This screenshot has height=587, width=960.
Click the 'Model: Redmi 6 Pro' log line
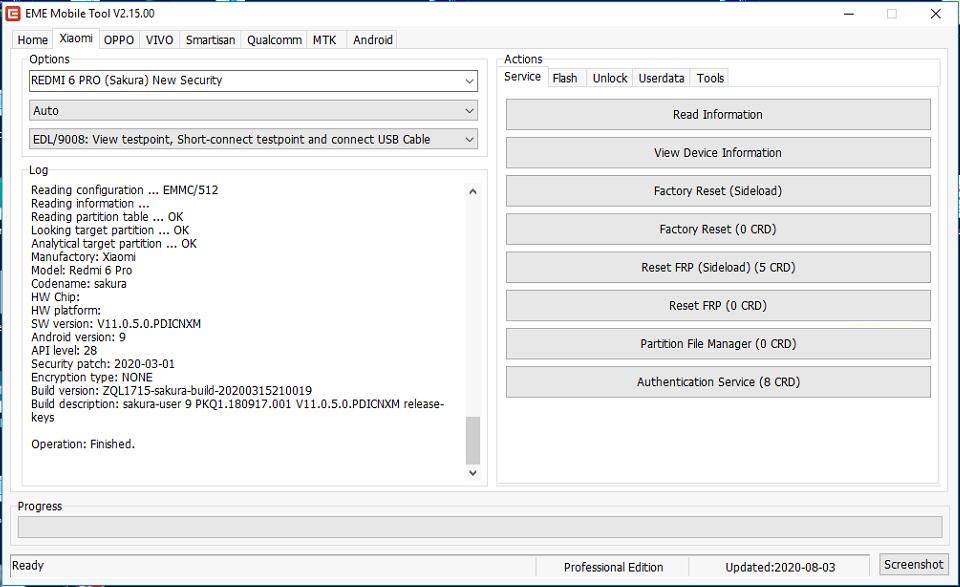point(81,271)
